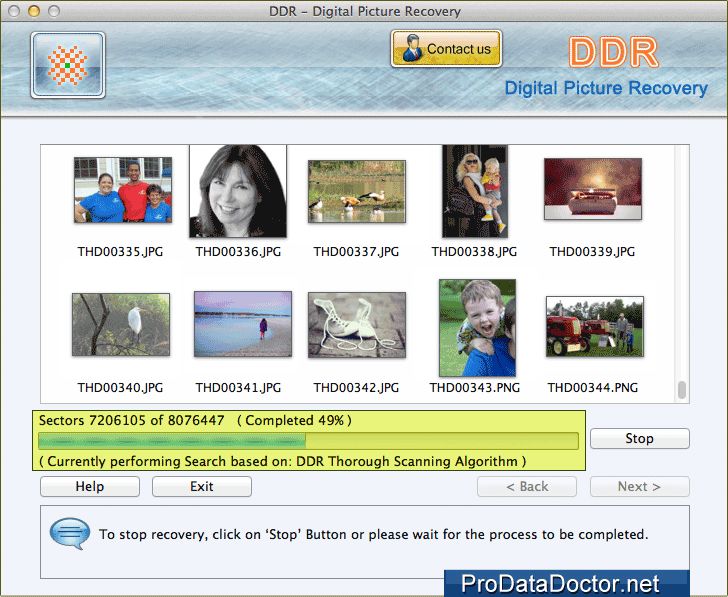Click the file name THD00342.JPG
The image size is (728, 597).
(x=356, y=388)
